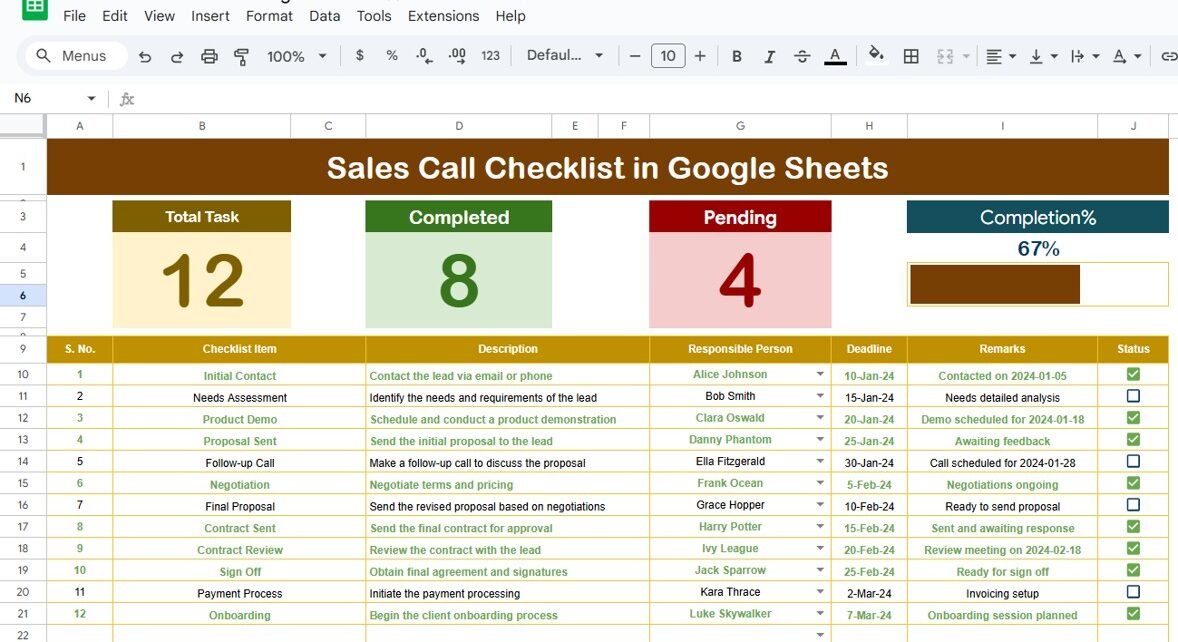Activate the Paint format roller icon

point(241,56)
